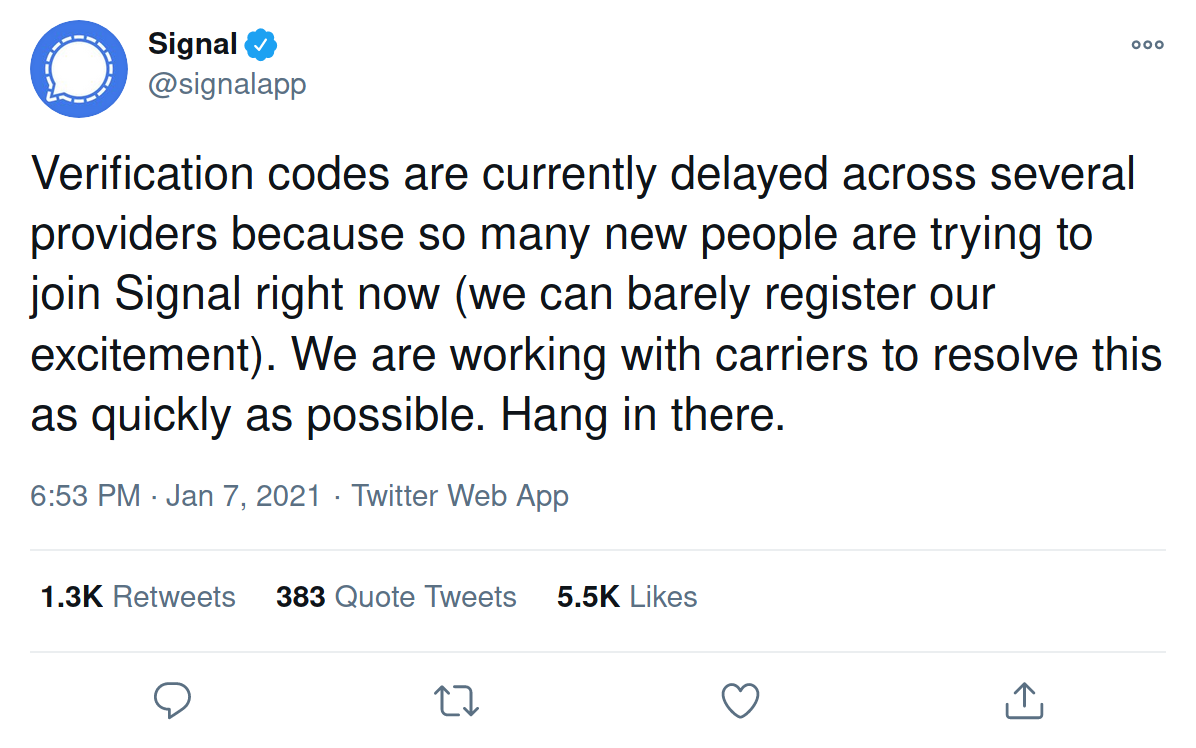Click the blue verified badge next to Signal
This screenshot has height=748, width=1196.
[x=262, y=44]
